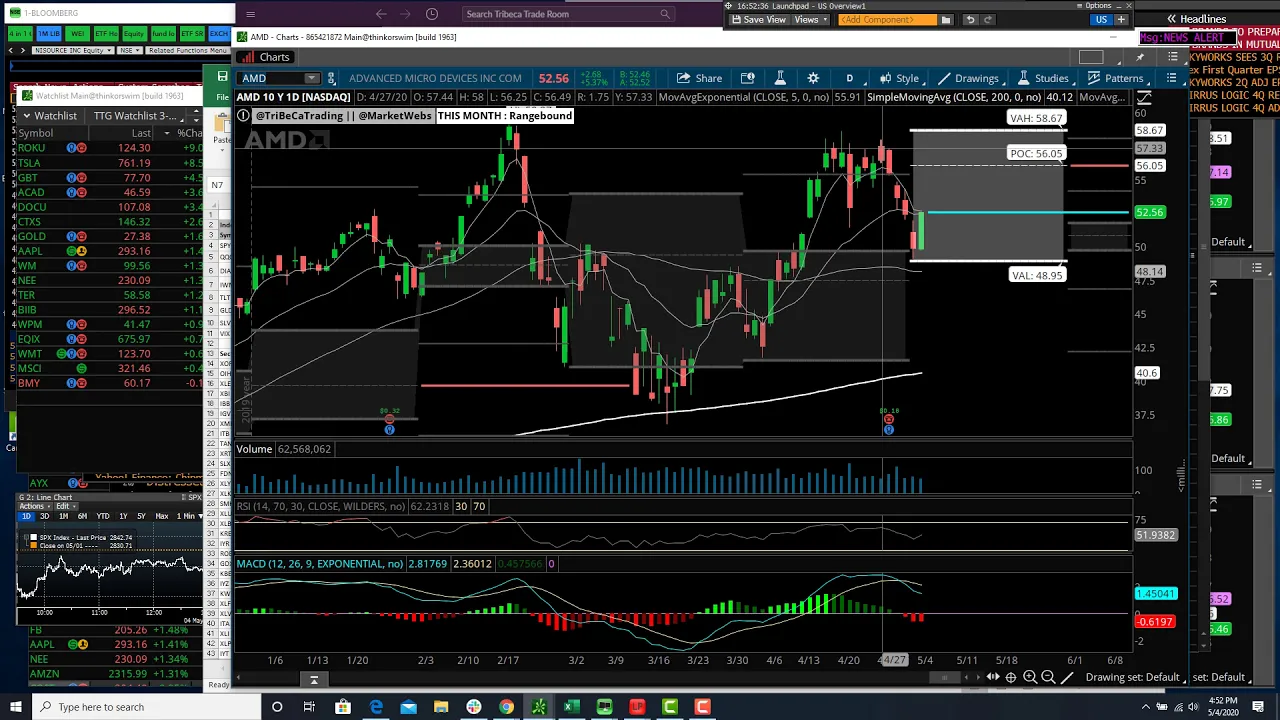The image size is (1280, 720).
Task: Click the folder icon beside Add Component
Action: (x=946, y=20)
